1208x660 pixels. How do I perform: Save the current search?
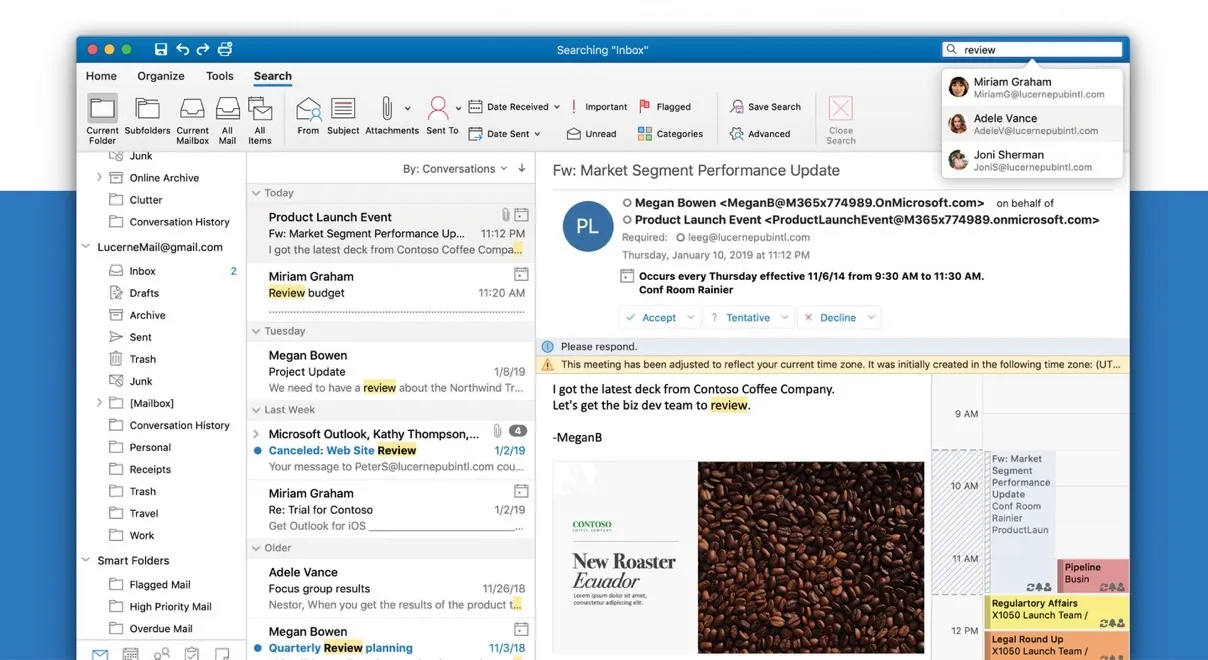click(x=766, y=106)
